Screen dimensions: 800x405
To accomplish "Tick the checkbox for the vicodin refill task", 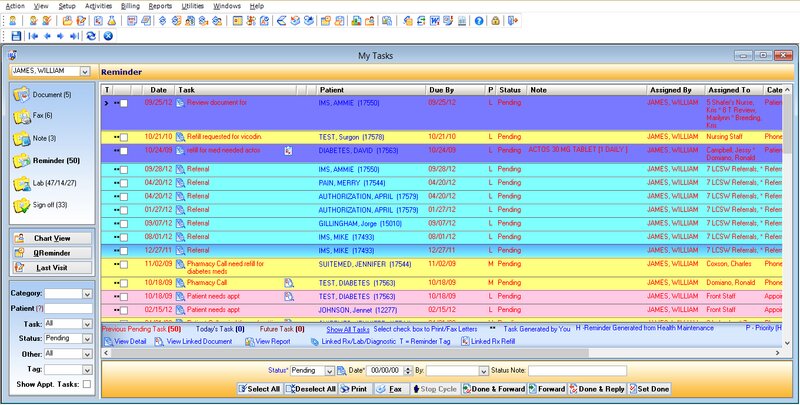I will (x=124, y=136).
